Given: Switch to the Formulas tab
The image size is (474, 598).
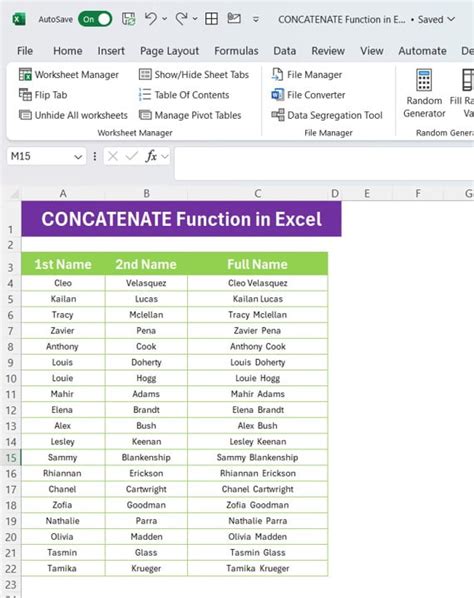Looking at the screenshot, I should pyautogui.click(x=236, y=51).
